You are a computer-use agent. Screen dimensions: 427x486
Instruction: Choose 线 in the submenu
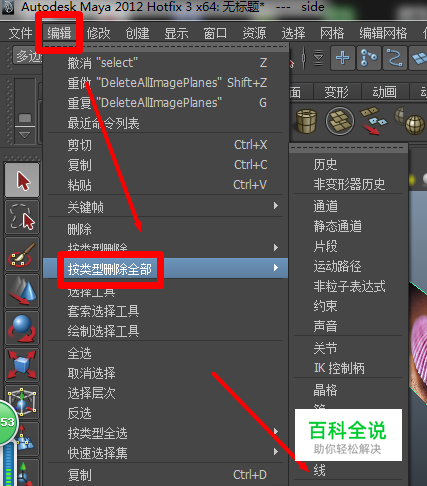(349, 470)
